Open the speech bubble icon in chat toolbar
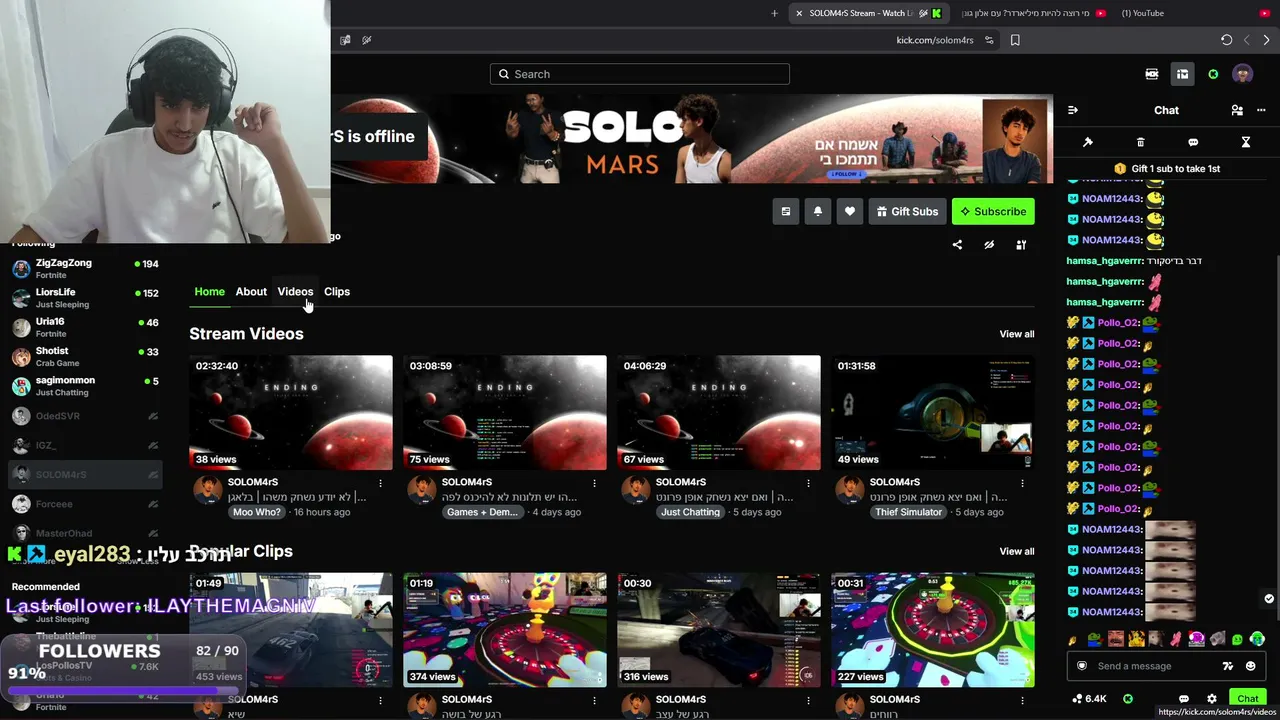1280x720 pixels. 1193,142
